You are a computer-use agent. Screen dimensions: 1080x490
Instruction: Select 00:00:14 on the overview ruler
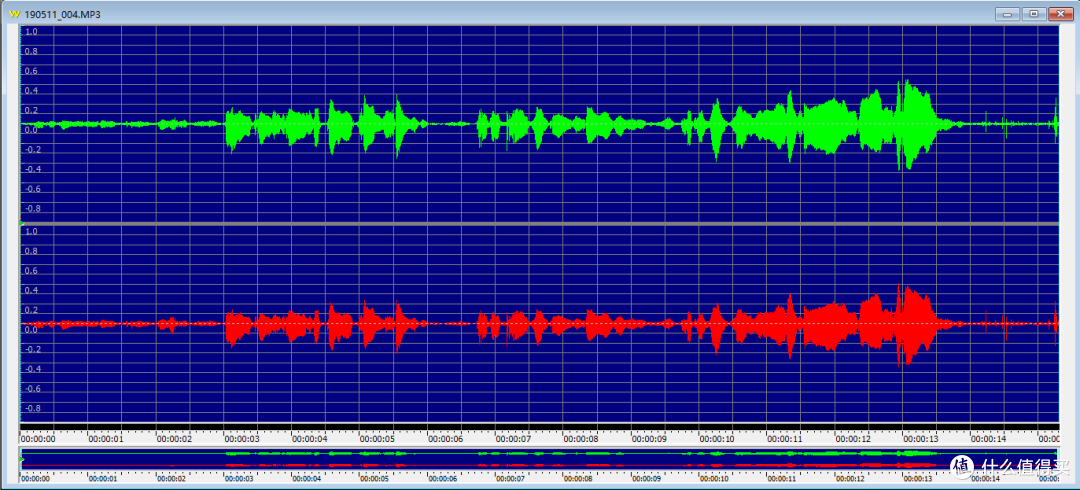(x=986, y=478)
